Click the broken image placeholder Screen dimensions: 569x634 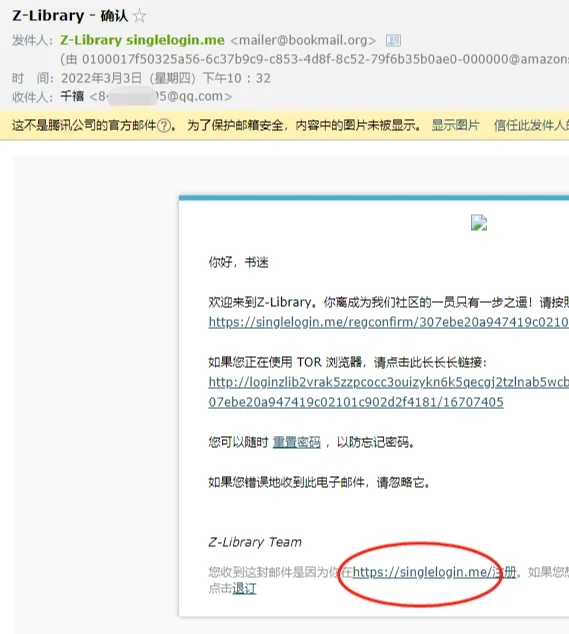coord(479,223)
